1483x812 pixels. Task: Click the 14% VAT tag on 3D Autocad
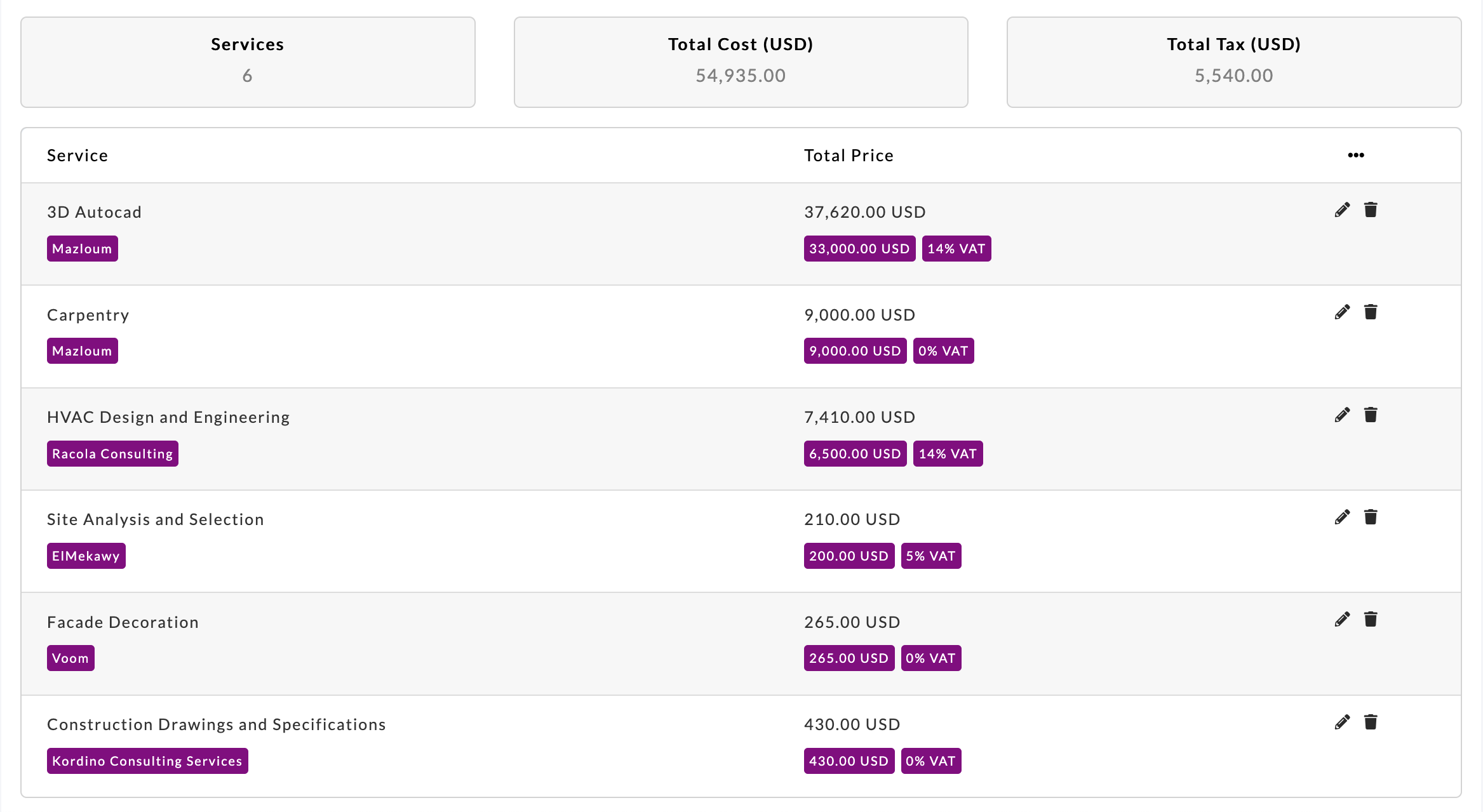(956, 249)
